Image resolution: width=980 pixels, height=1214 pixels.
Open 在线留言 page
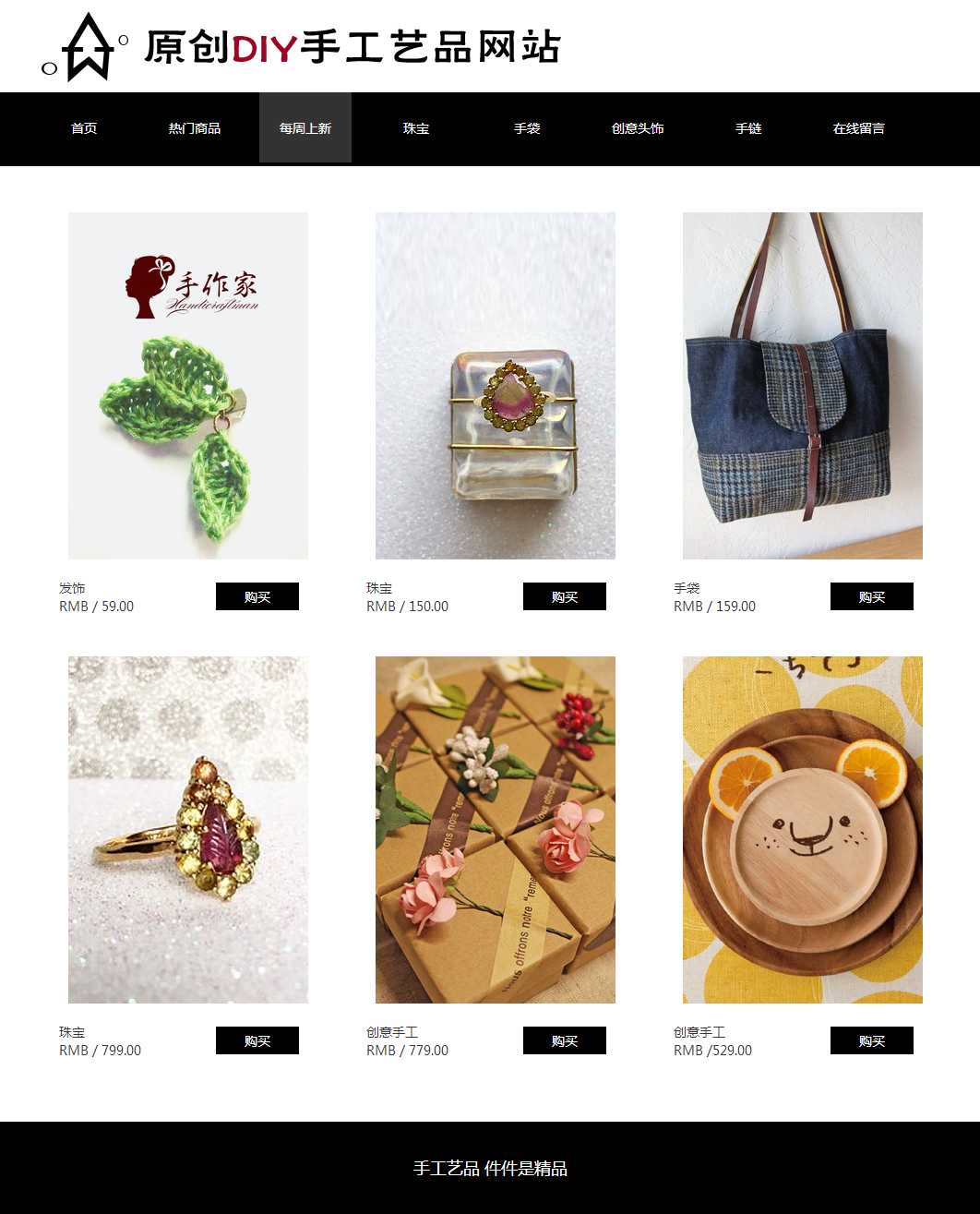[859, 128]
